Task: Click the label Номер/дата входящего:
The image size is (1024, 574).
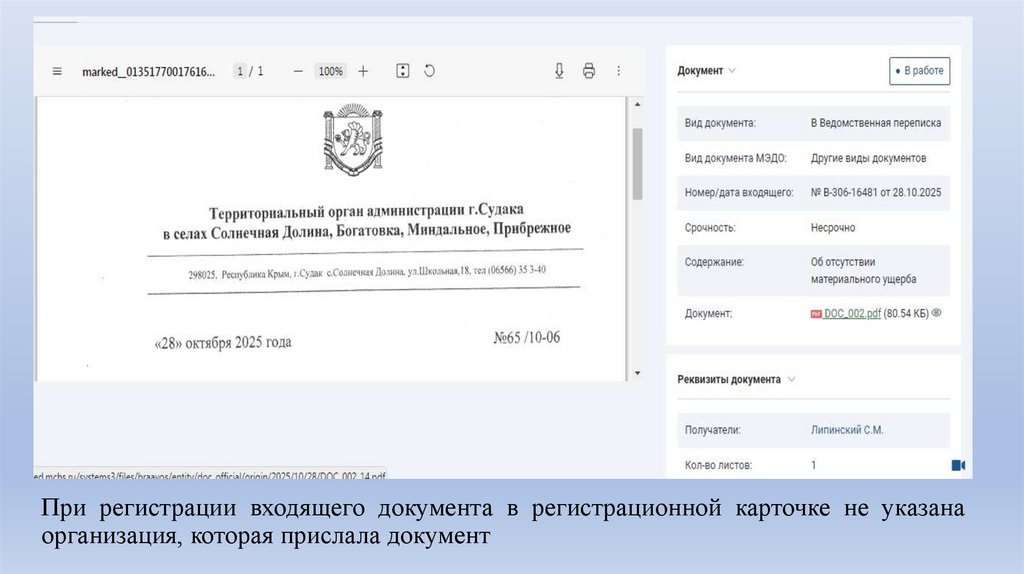Action: [739, 193]
